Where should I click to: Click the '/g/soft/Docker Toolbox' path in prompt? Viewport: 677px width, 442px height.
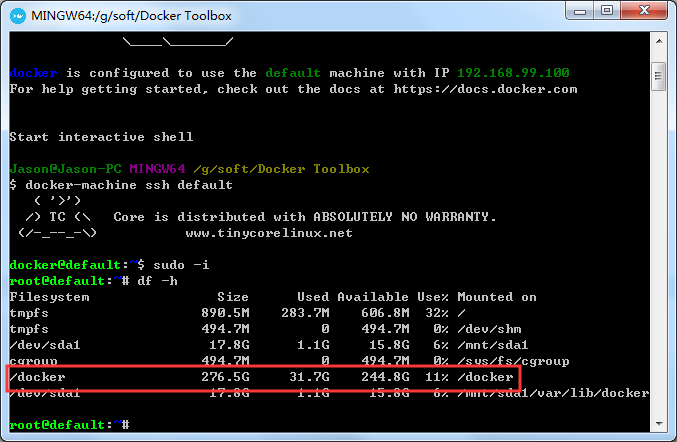pos(282,169)
